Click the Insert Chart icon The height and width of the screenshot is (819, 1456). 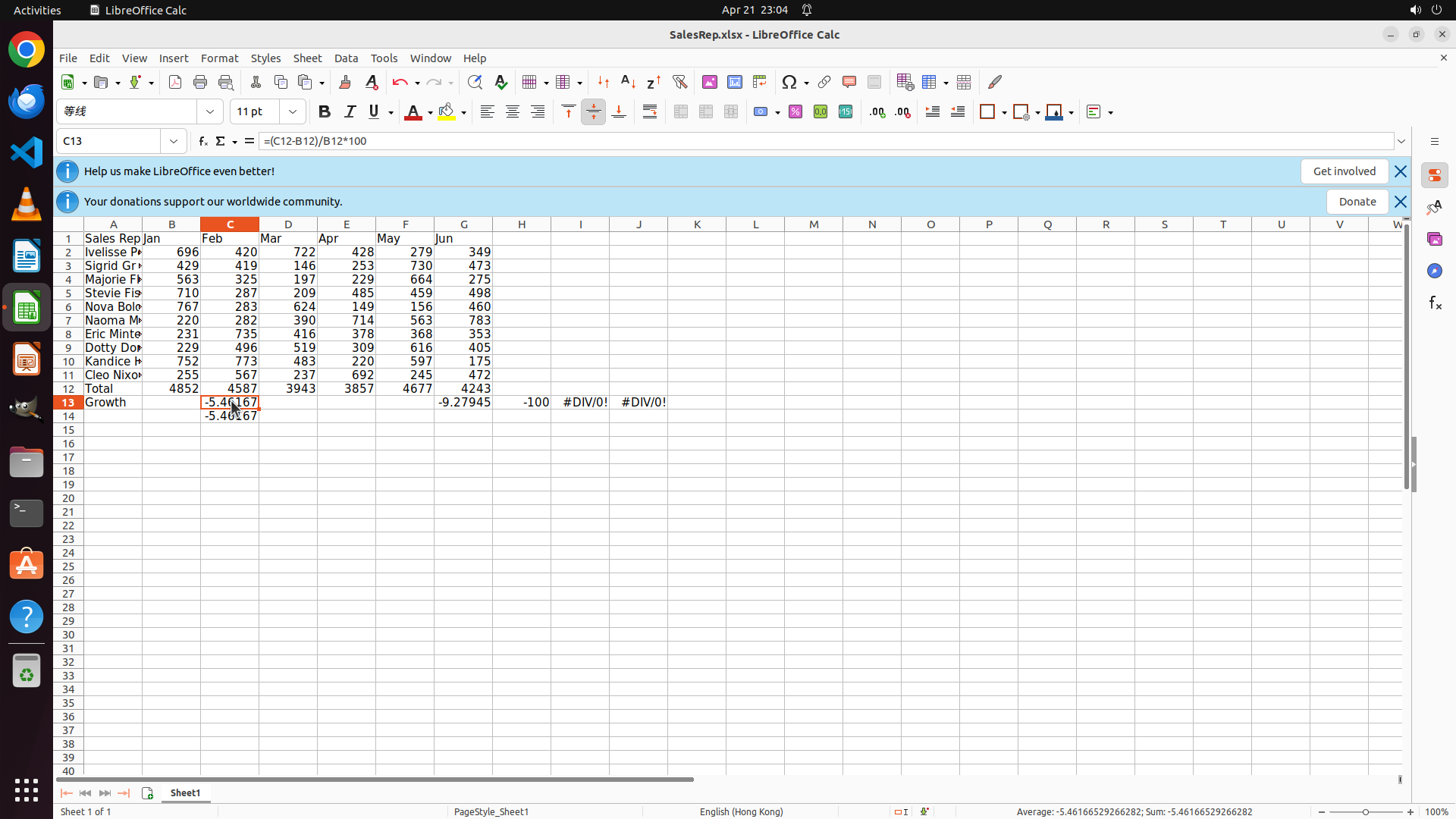(734, 82)
